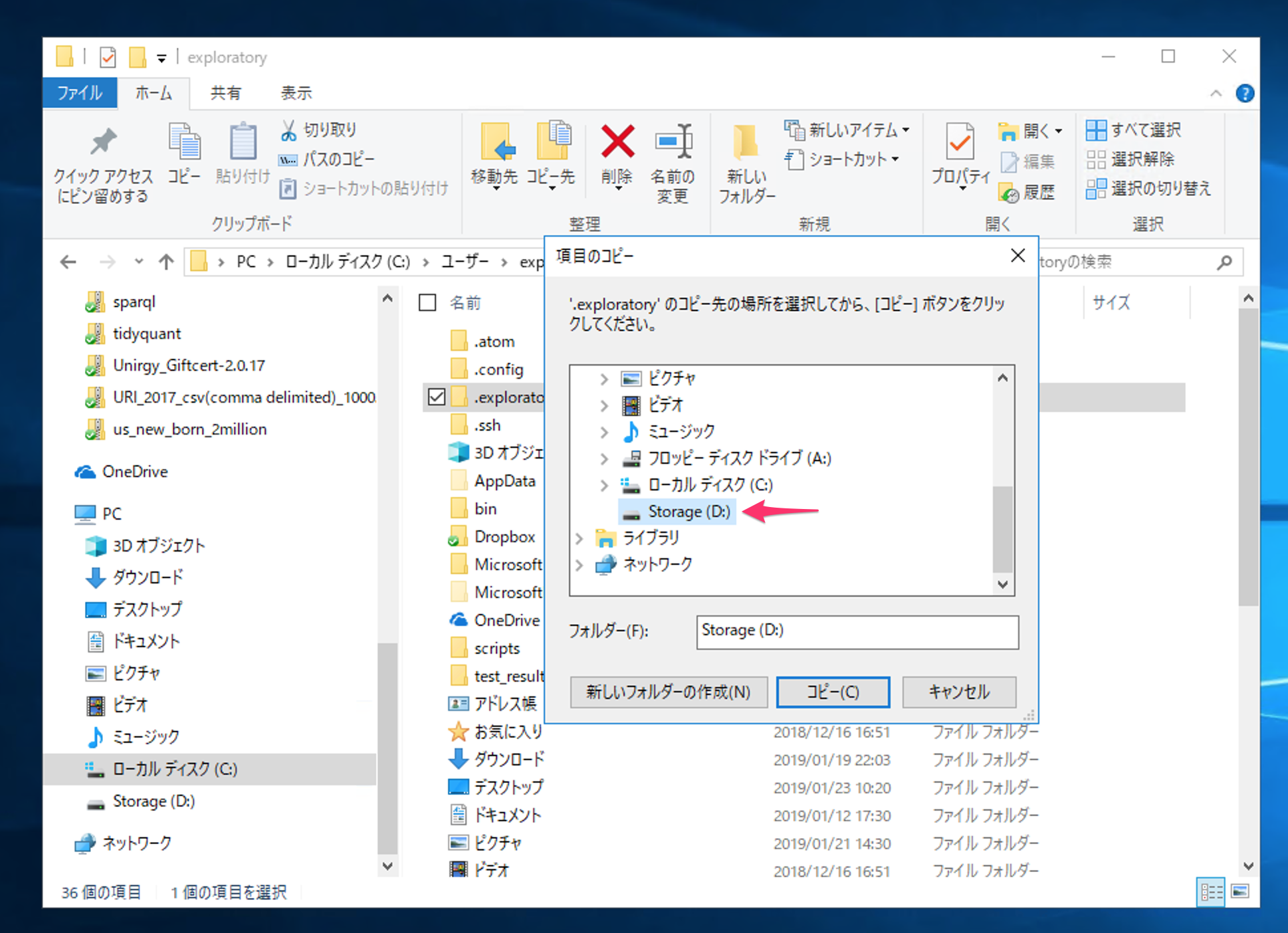This screenshot has height=933, width=1288.
Task: Click New Folder (新しいフォルダー) ribbon icon
Action: click(x=746, y=142)
